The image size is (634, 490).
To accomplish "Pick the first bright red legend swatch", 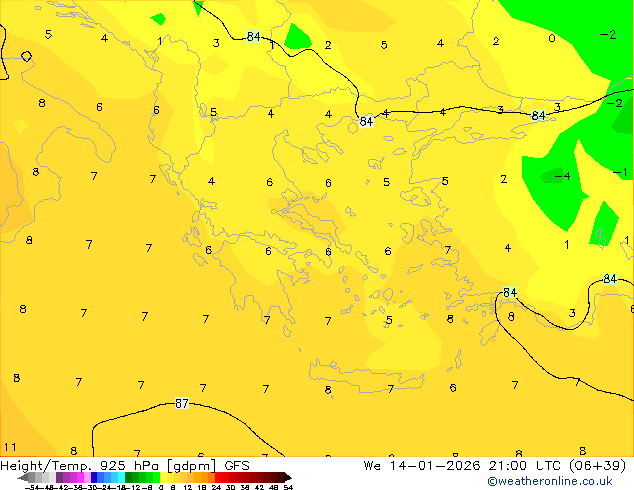I will (x=218, y=477).
